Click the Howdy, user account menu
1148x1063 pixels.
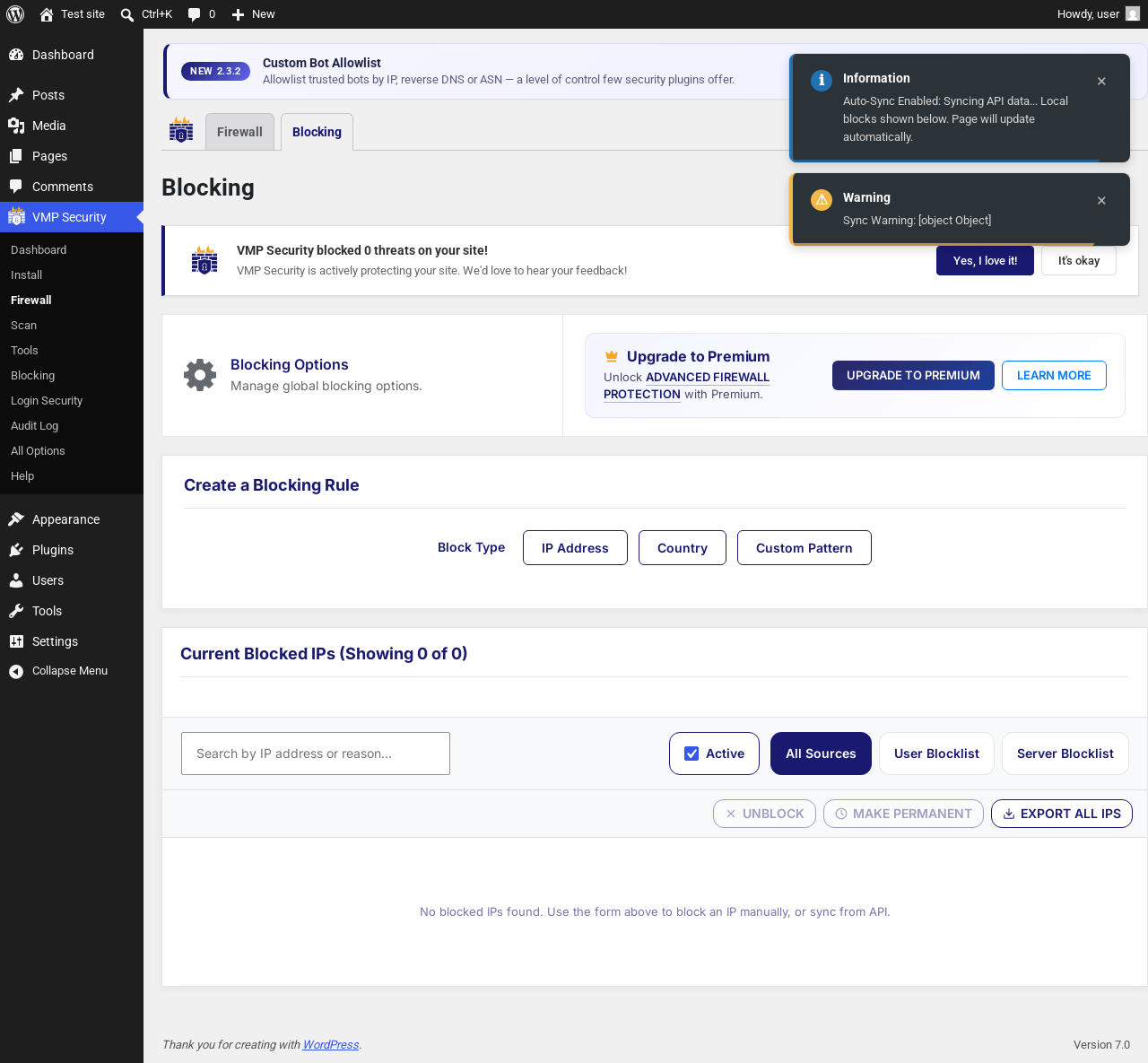coord(1099,14)
